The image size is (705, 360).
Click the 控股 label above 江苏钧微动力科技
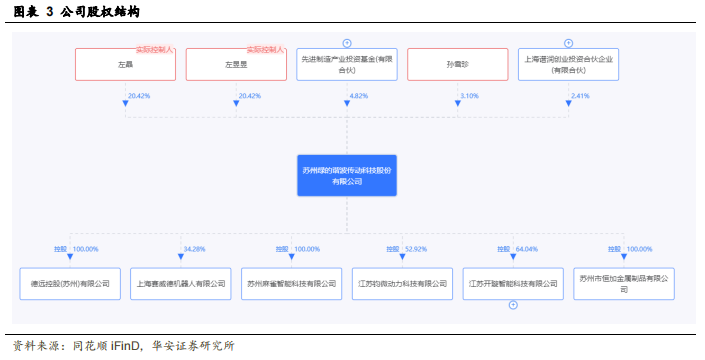393,249
